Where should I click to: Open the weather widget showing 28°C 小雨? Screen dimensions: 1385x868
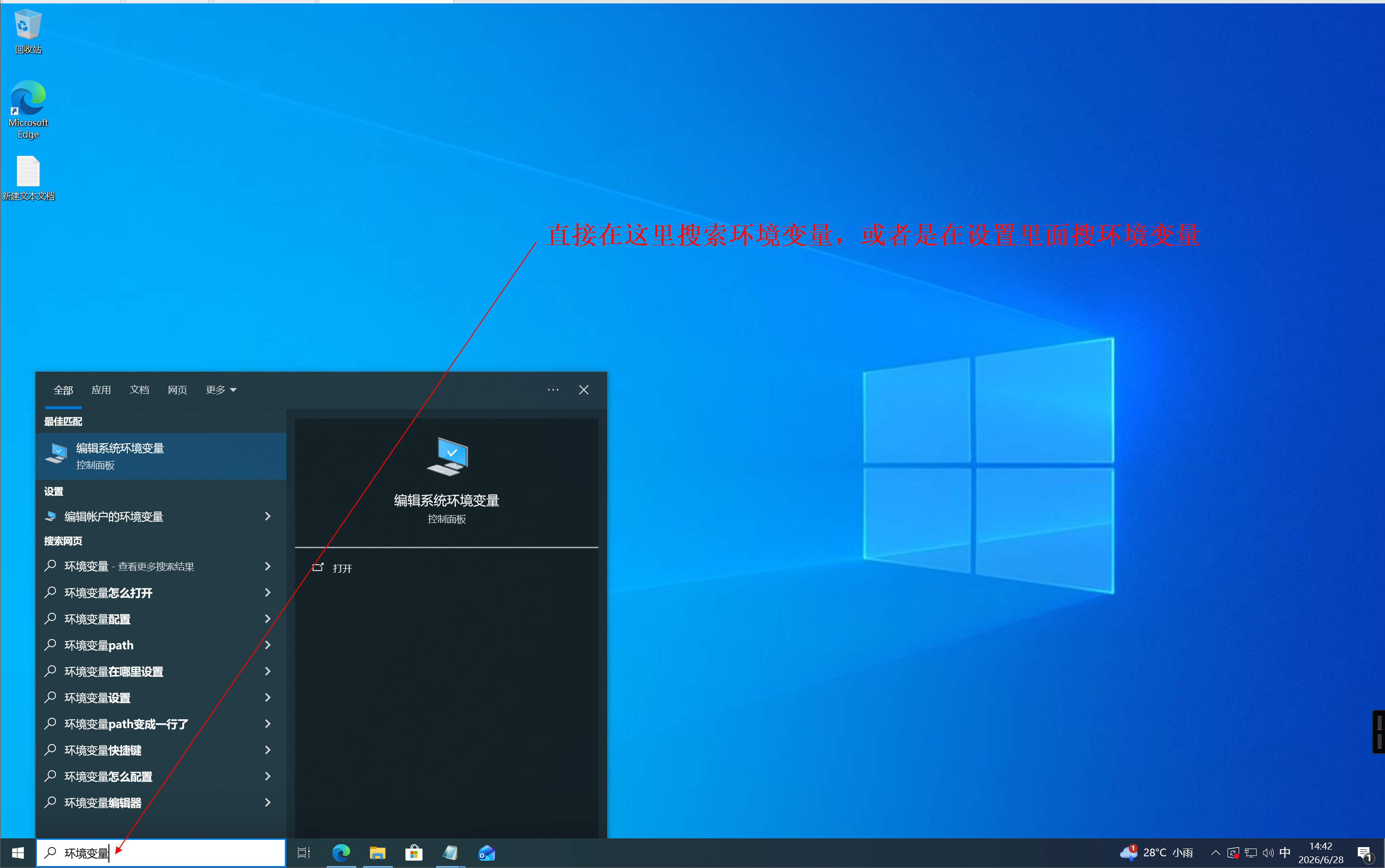tap(1157, 852)
